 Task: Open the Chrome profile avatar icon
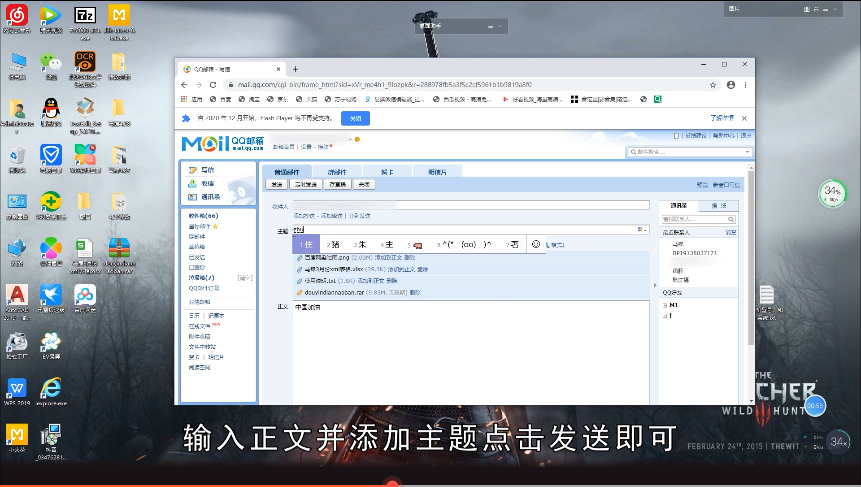click(x=731, y=85)
